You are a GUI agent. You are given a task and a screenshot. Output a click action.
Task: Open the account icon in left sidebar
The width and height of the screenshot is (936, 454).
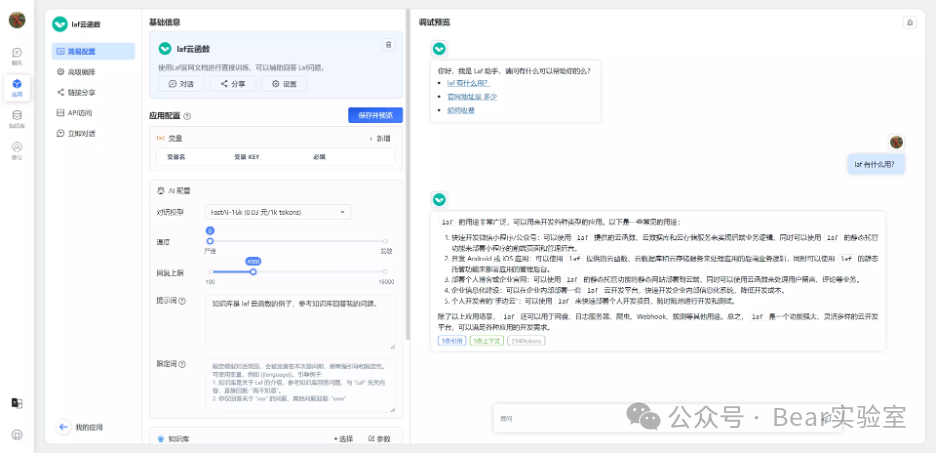[x=17, y=147]
